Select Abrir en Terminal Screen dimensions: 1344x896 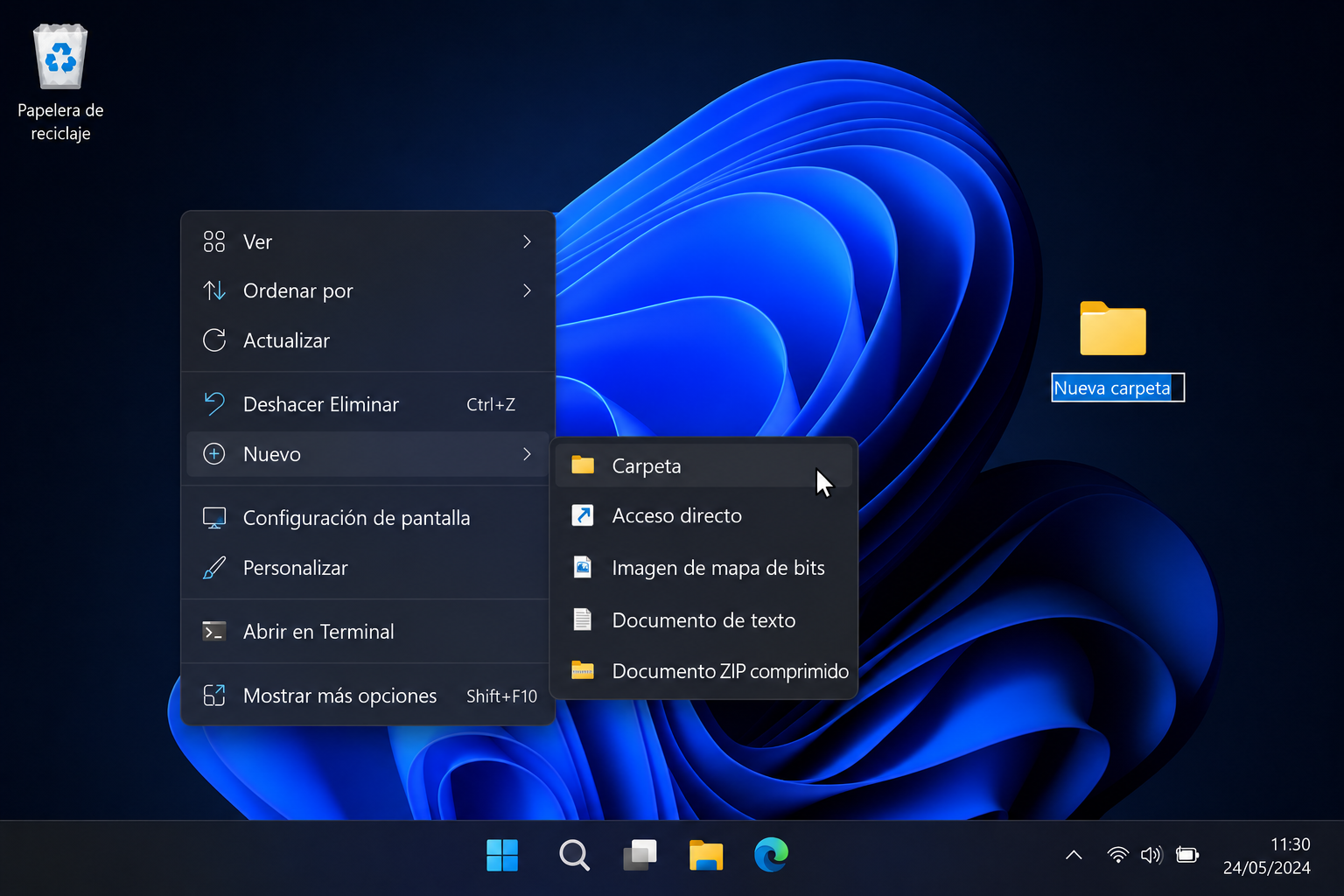[x=367, y=632]
